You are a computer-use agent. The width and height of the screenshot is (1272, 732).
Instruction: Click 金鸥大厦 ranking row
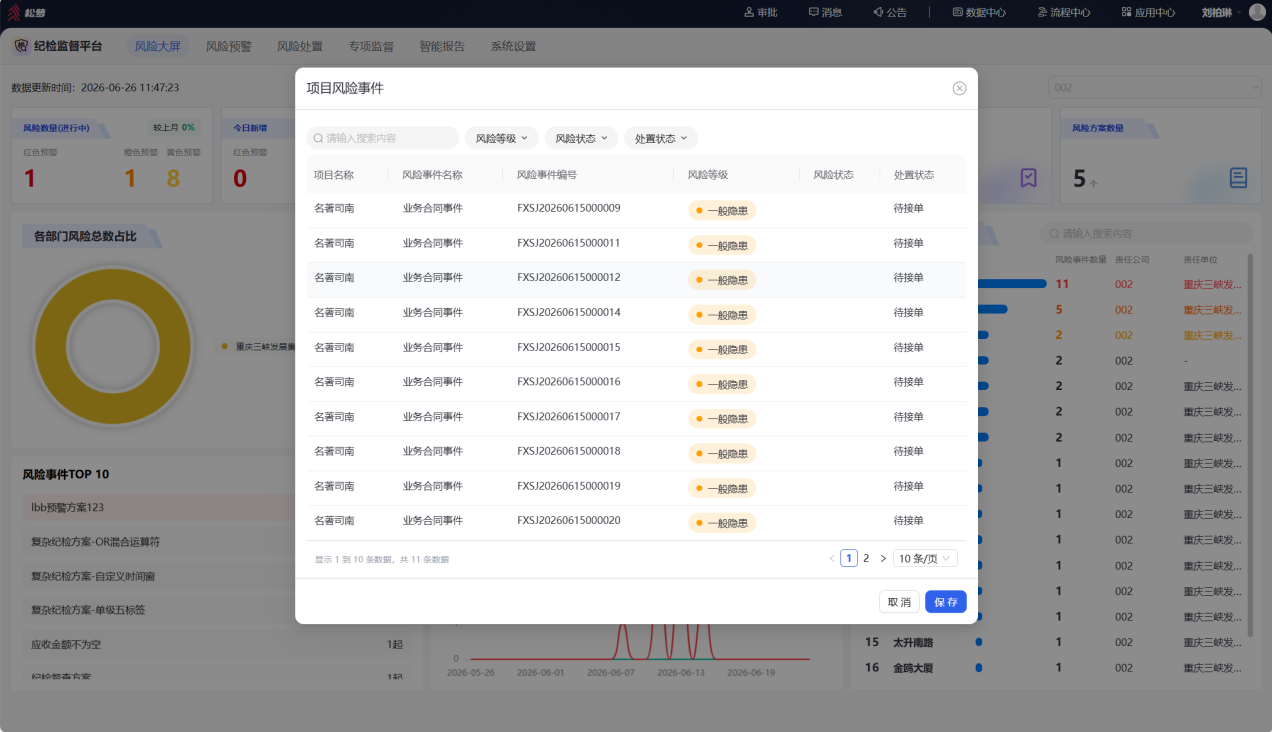(1052, 667)
